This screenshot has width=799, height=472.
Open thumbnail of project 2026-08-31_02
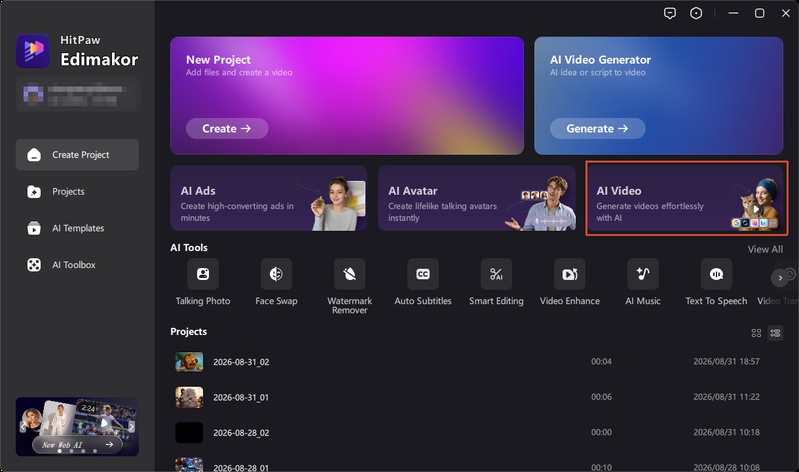pyautogui.click(x=189, y=362)
